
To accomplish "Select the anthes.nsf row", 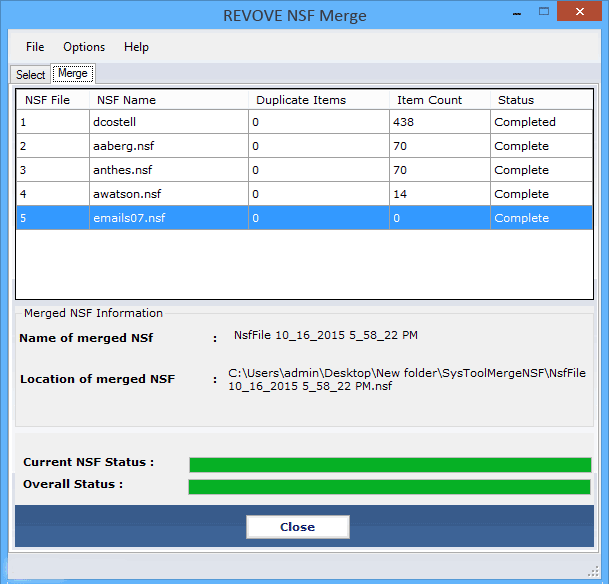I will 304,170.
